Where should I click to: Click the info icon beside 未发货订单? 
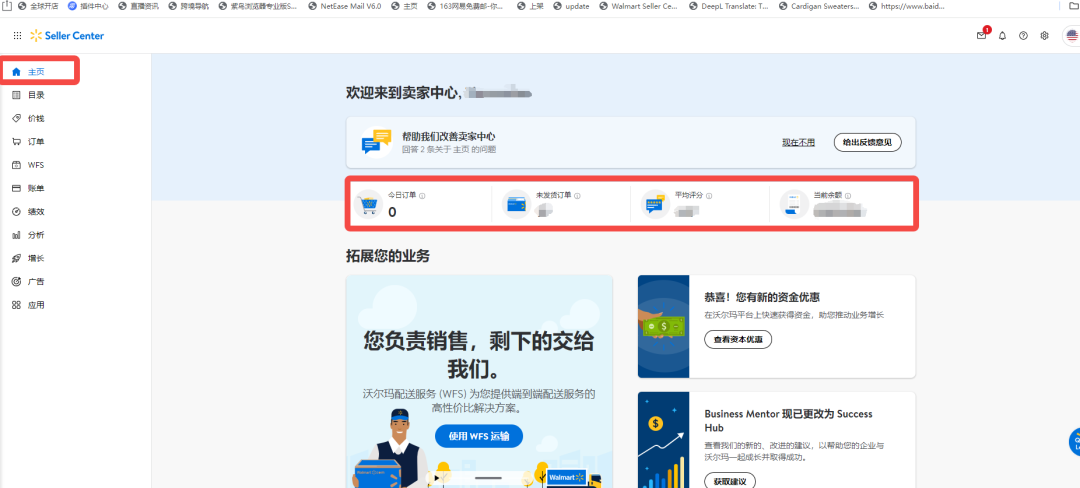[577, 195]
